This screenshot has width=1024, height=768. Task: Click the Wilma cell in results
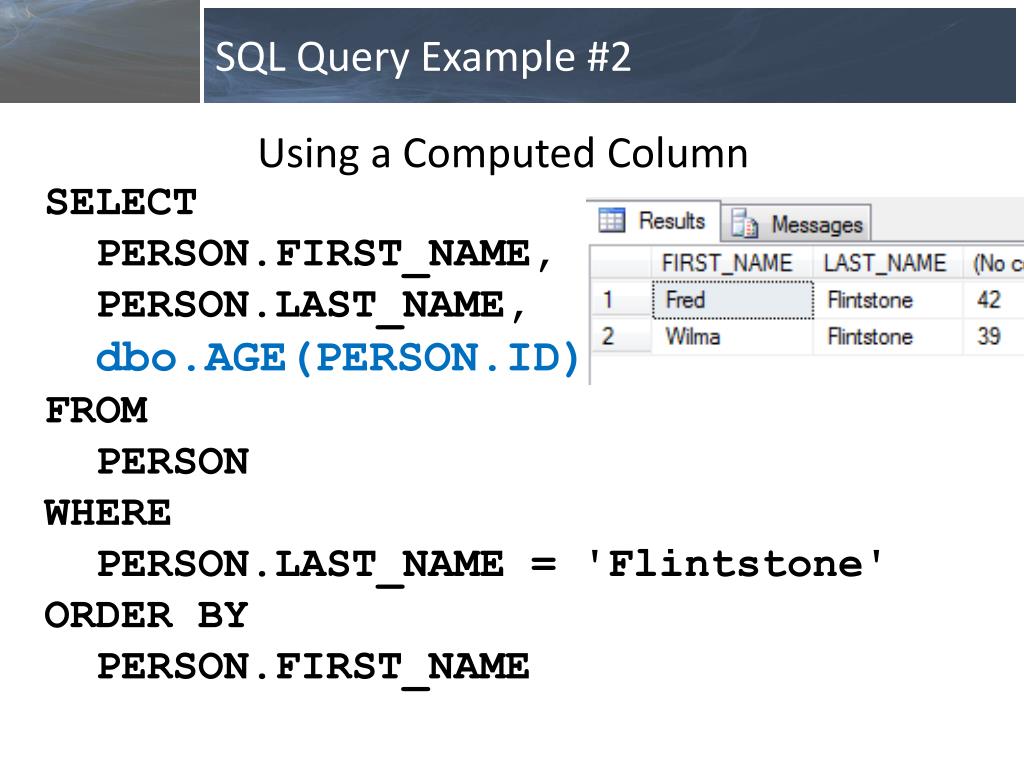731,336
